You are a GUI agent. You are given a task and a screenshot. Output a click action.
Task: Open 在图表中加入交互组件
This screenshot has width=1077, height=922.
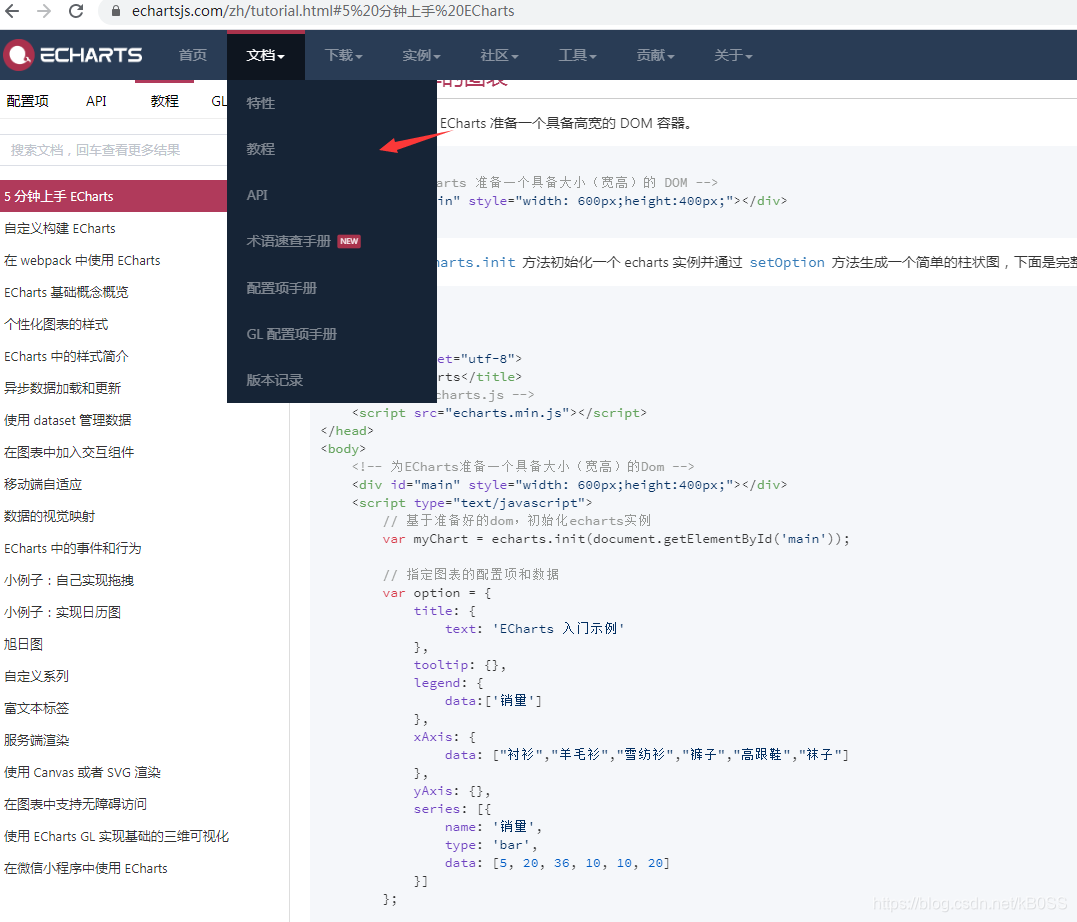point(69,452)
